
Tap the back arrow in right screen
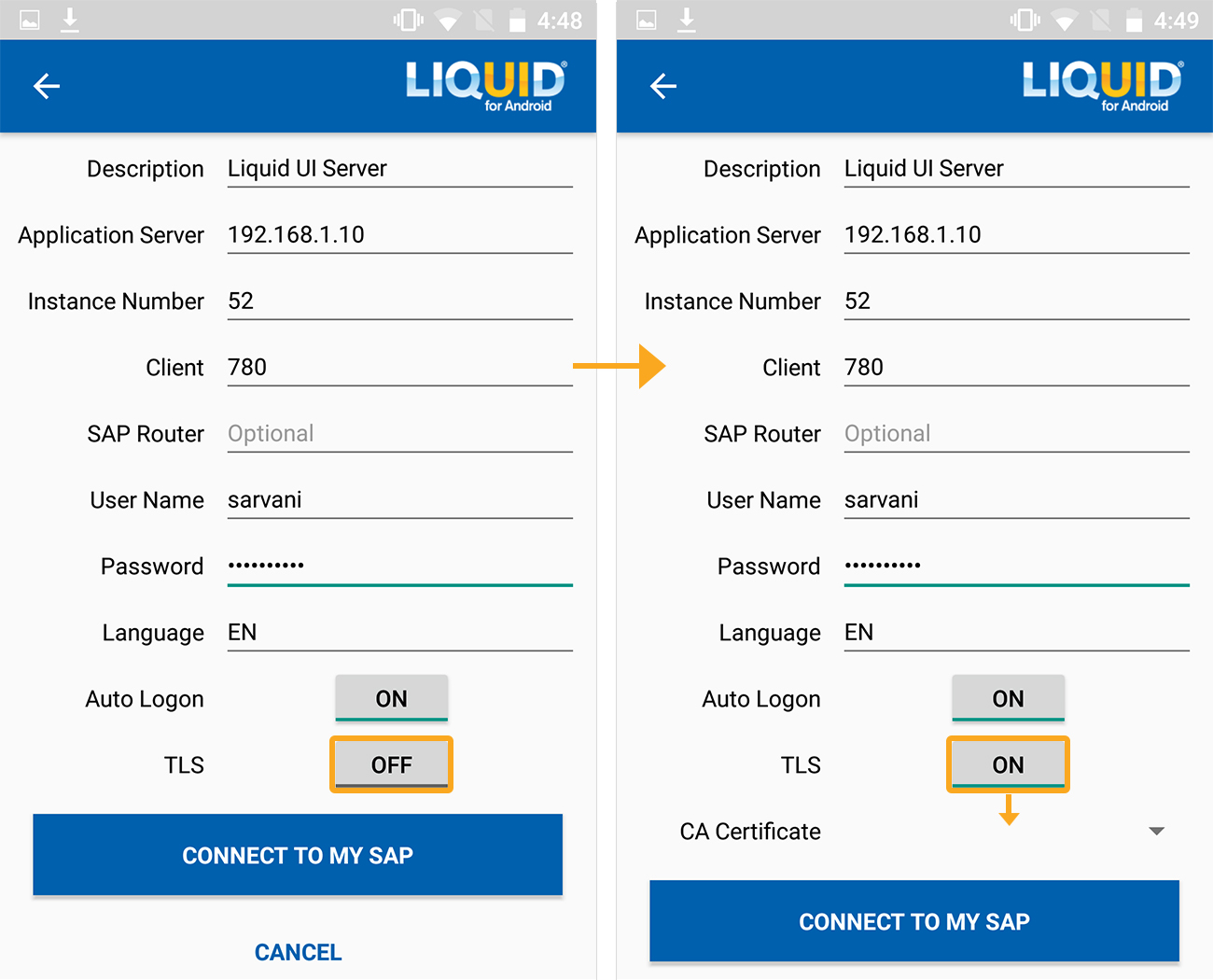663,87
